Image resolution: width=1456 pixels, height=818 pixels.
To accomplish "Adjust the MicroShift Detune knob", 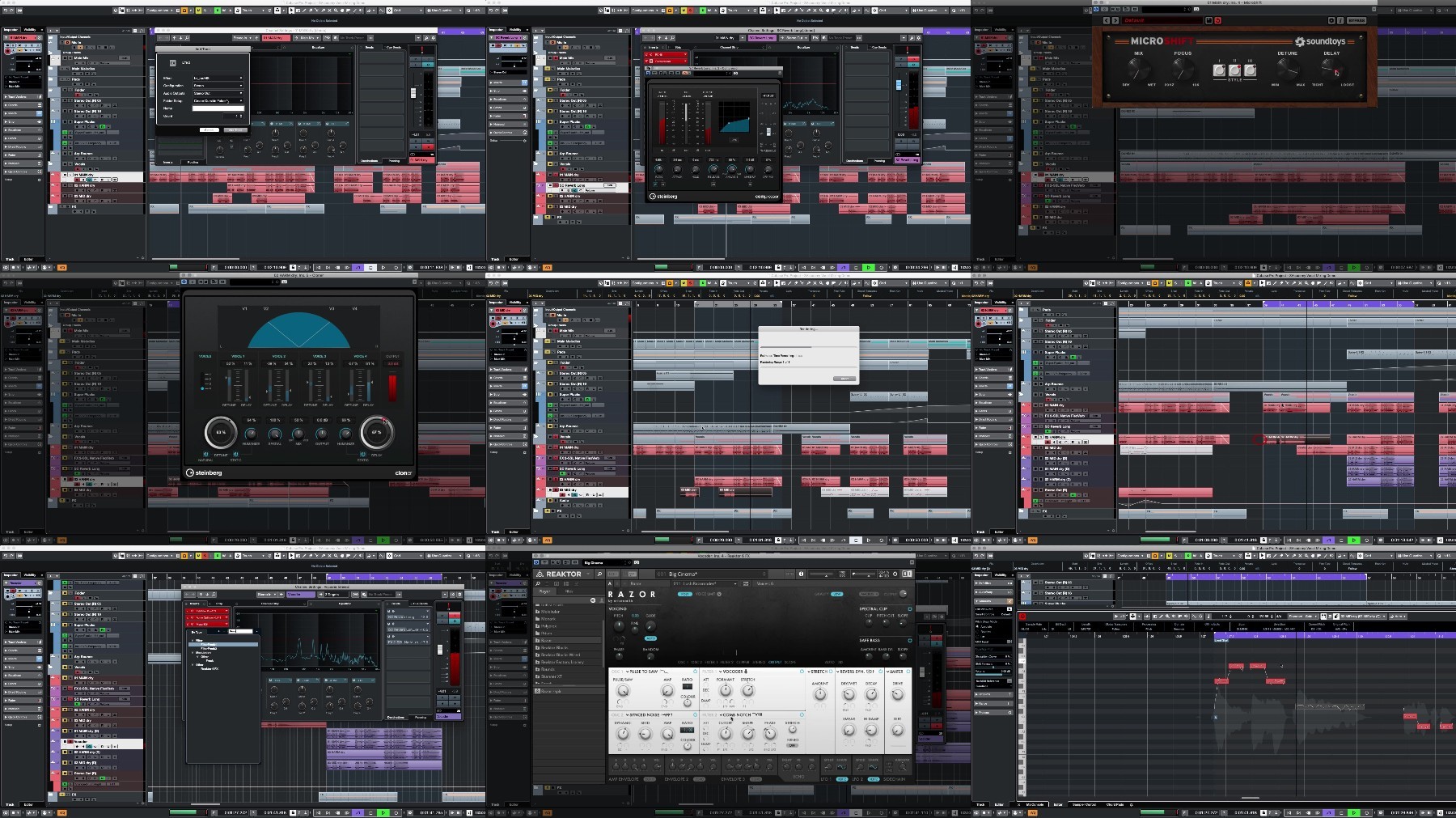I will click(1288, 70).
